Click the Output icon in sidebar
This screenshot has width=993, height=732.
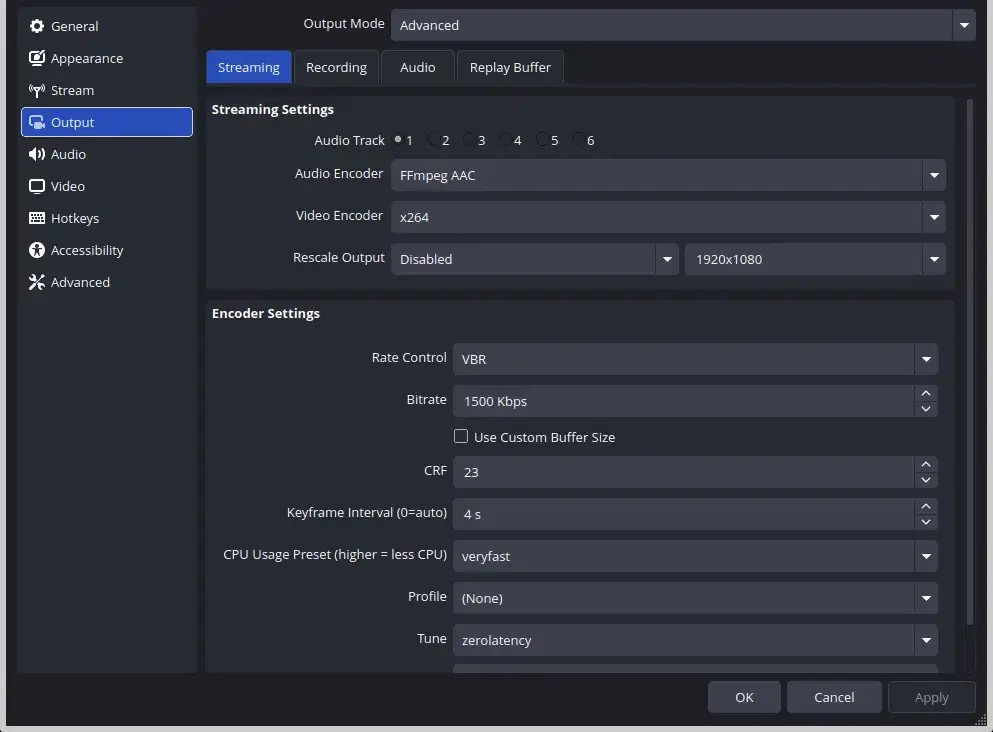pyautogui.click(x=37, y=122)
